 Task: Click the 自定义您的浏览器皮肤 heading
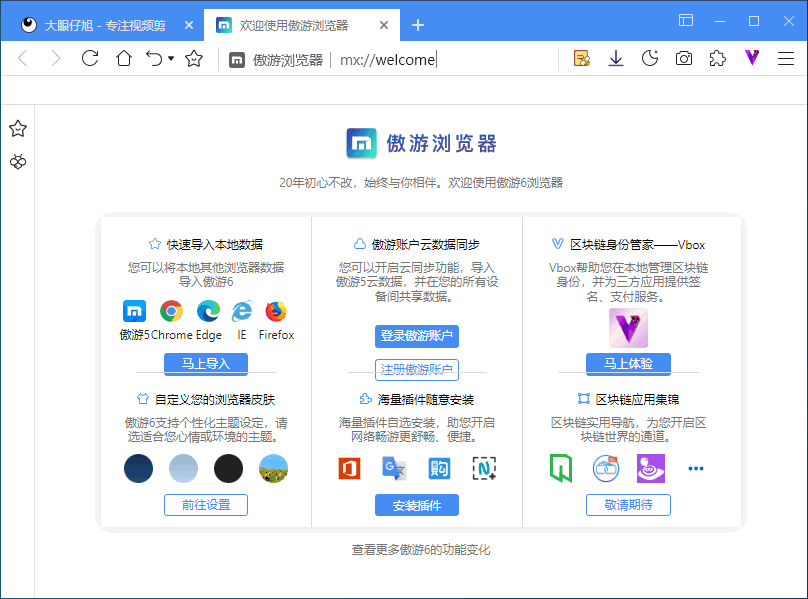[206, 400]
